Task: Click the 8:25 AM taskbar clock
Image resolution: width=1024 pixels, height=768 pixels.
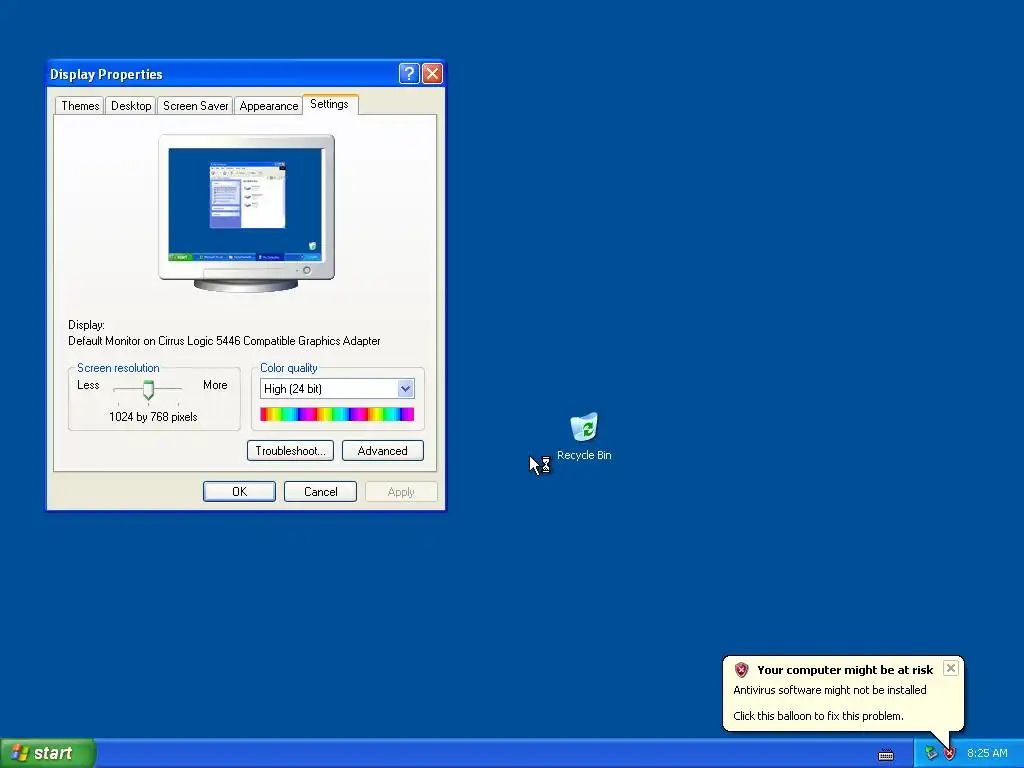Action: (x=987, y=753)
